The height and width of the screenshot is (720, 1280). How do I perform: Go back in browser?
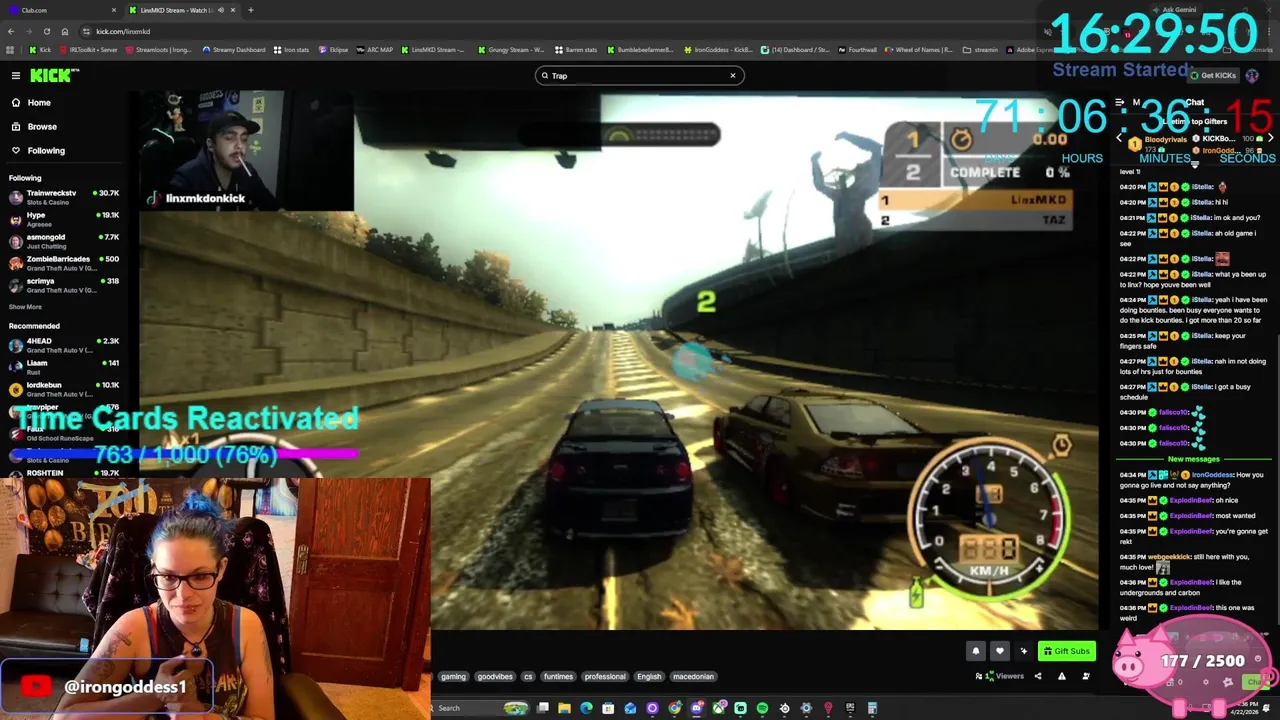click(x=11, y=31)
